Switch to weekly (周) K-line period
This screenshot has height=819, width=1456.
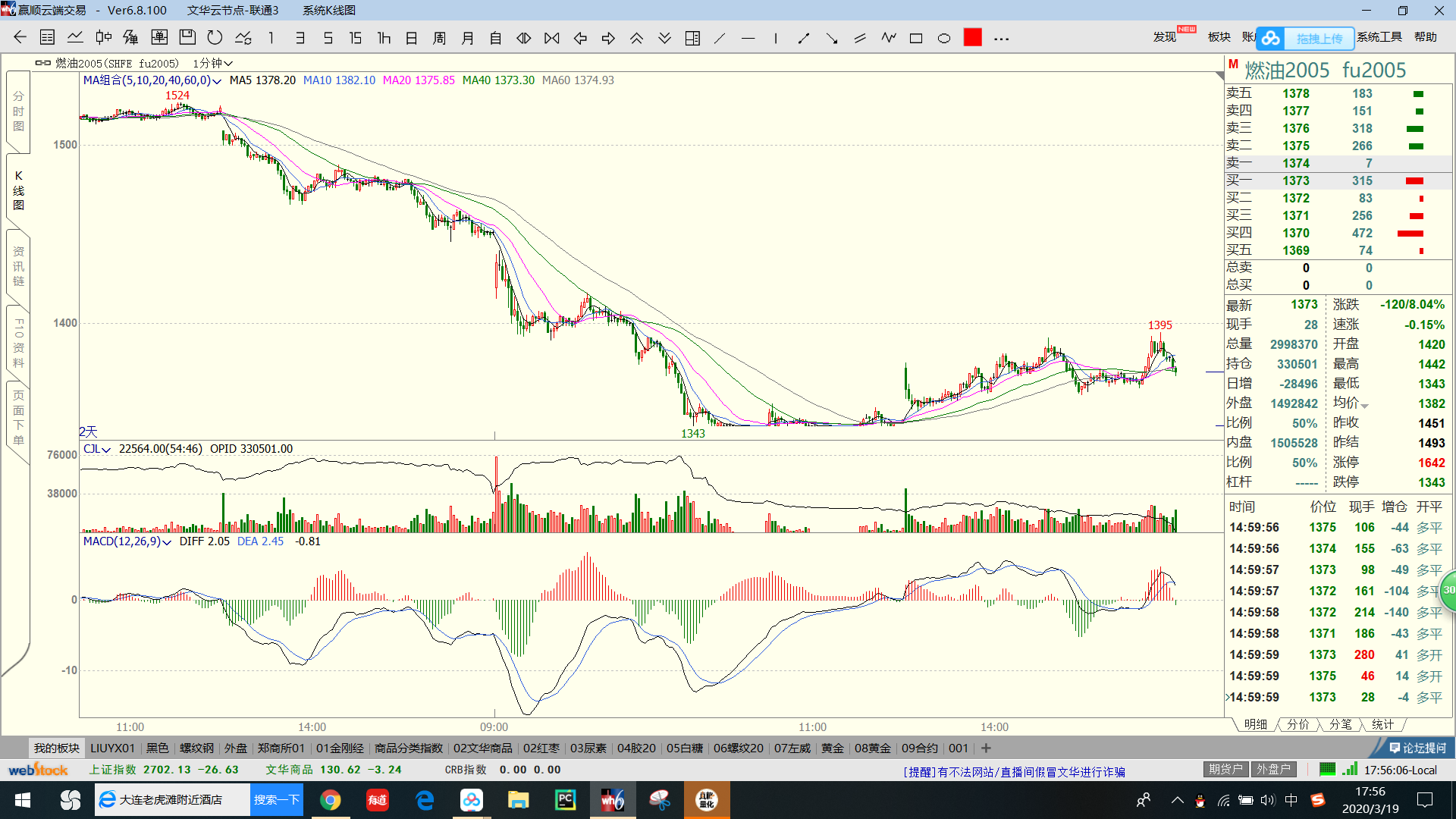440,38
